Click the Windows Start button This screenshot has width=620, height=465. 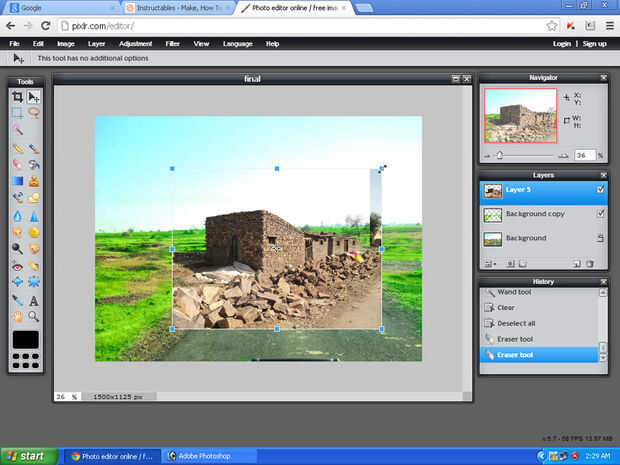click(29, 456)
